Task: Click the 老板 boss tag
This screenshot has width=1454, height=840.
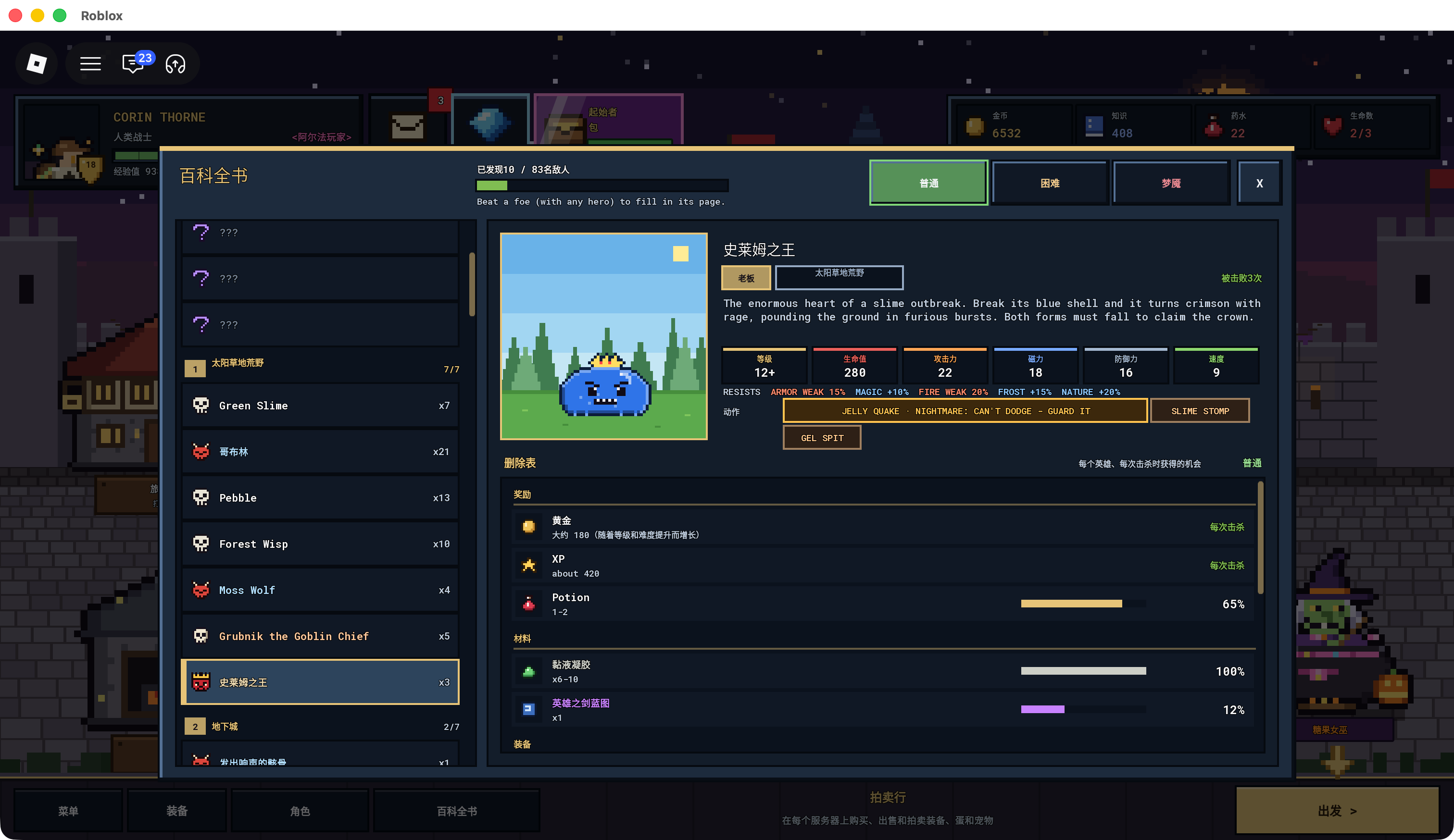Action: 745,278
